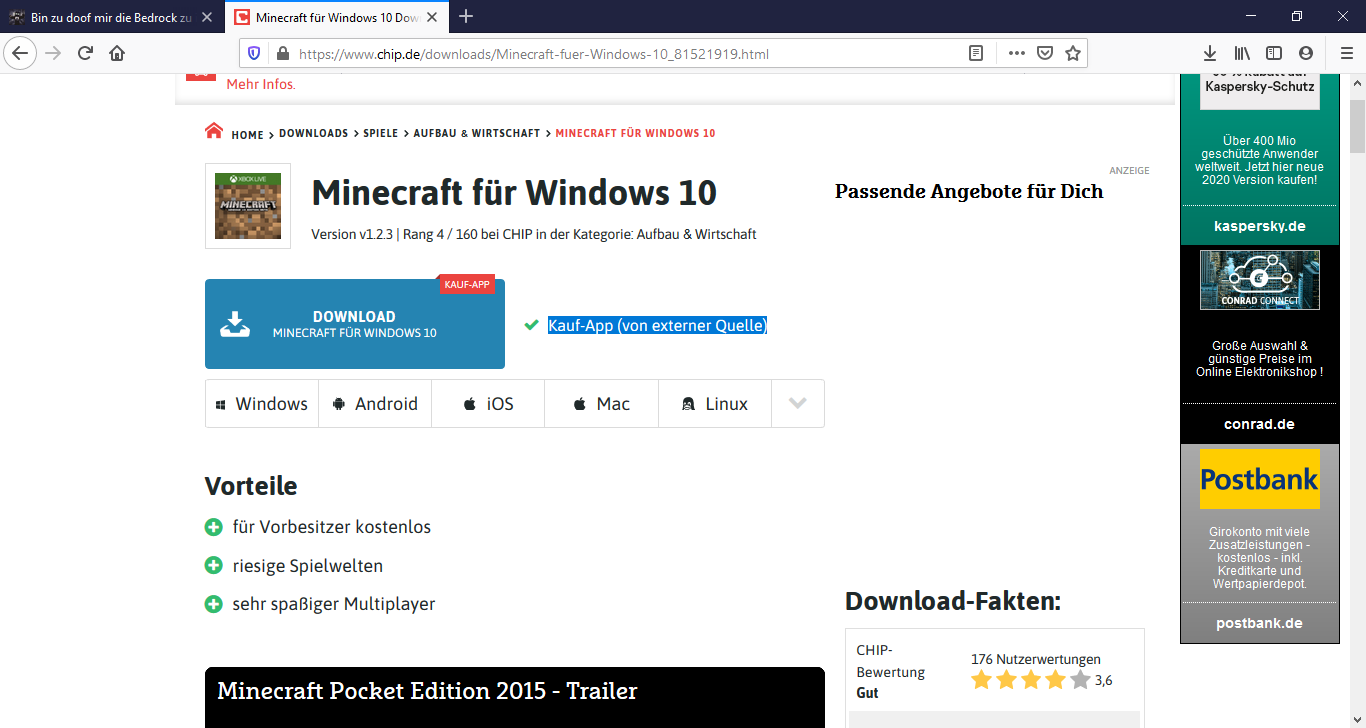Expand more platforms with the chevron
1366x728 pixels.
tap(798, 404)
